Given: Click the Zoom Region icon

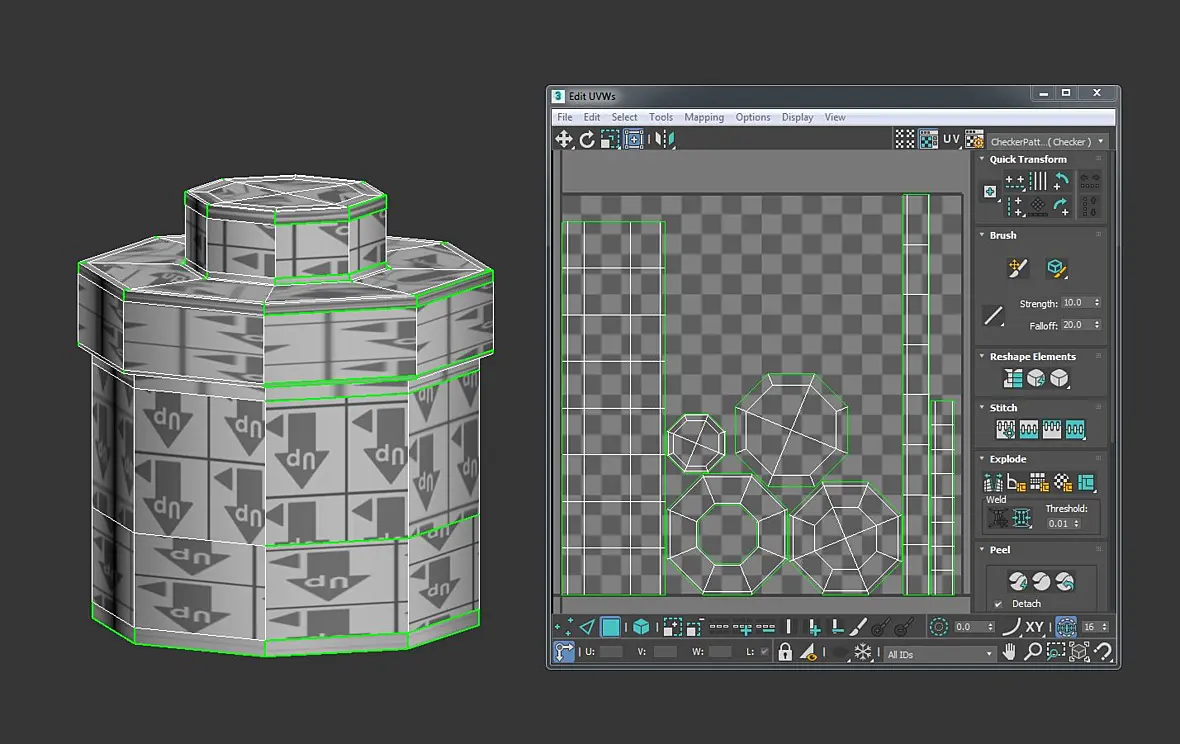Looking at the screenshot, I should (1056, 651).
